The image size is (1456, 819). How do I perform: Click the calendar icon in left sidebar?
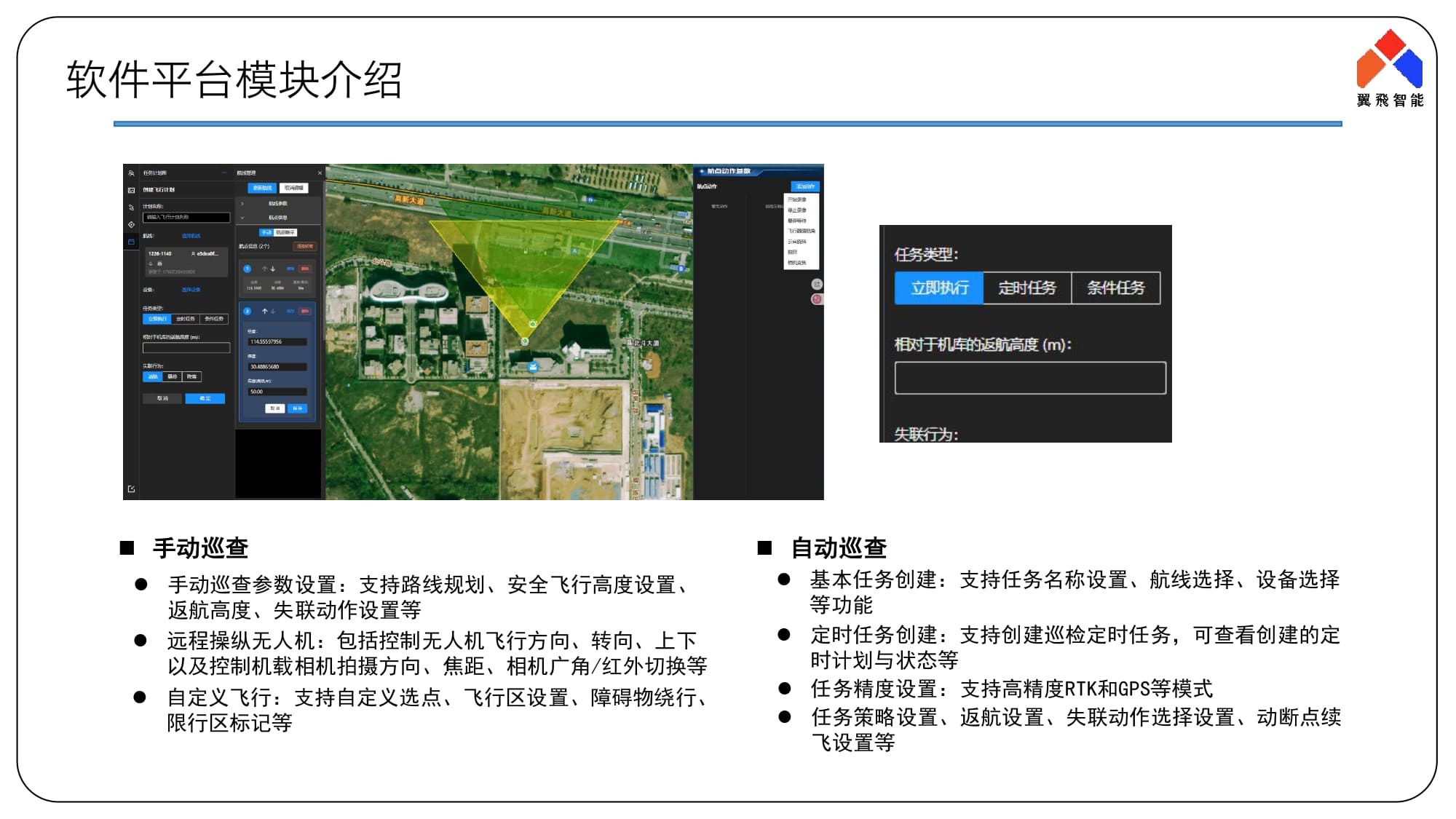click(x=131, y=242)
